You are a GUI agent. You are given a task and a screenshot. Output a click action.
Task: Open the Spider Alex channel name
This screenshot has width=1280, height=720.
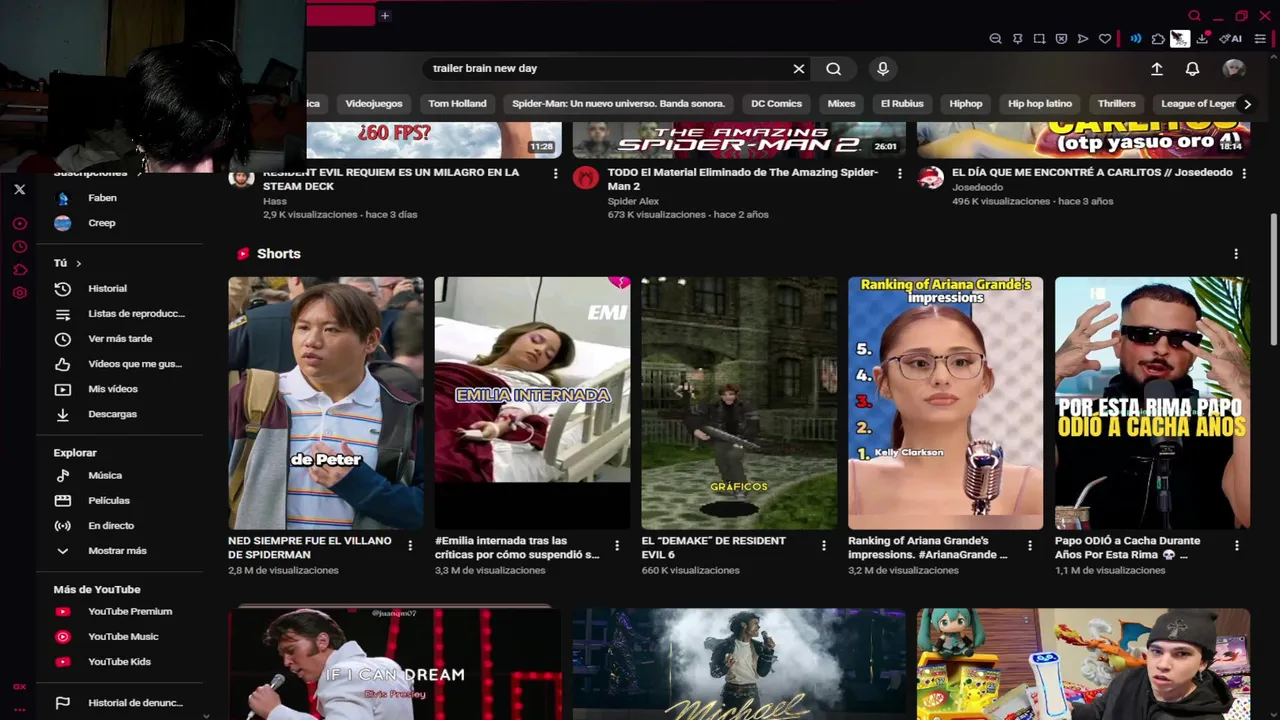[633, 201]
